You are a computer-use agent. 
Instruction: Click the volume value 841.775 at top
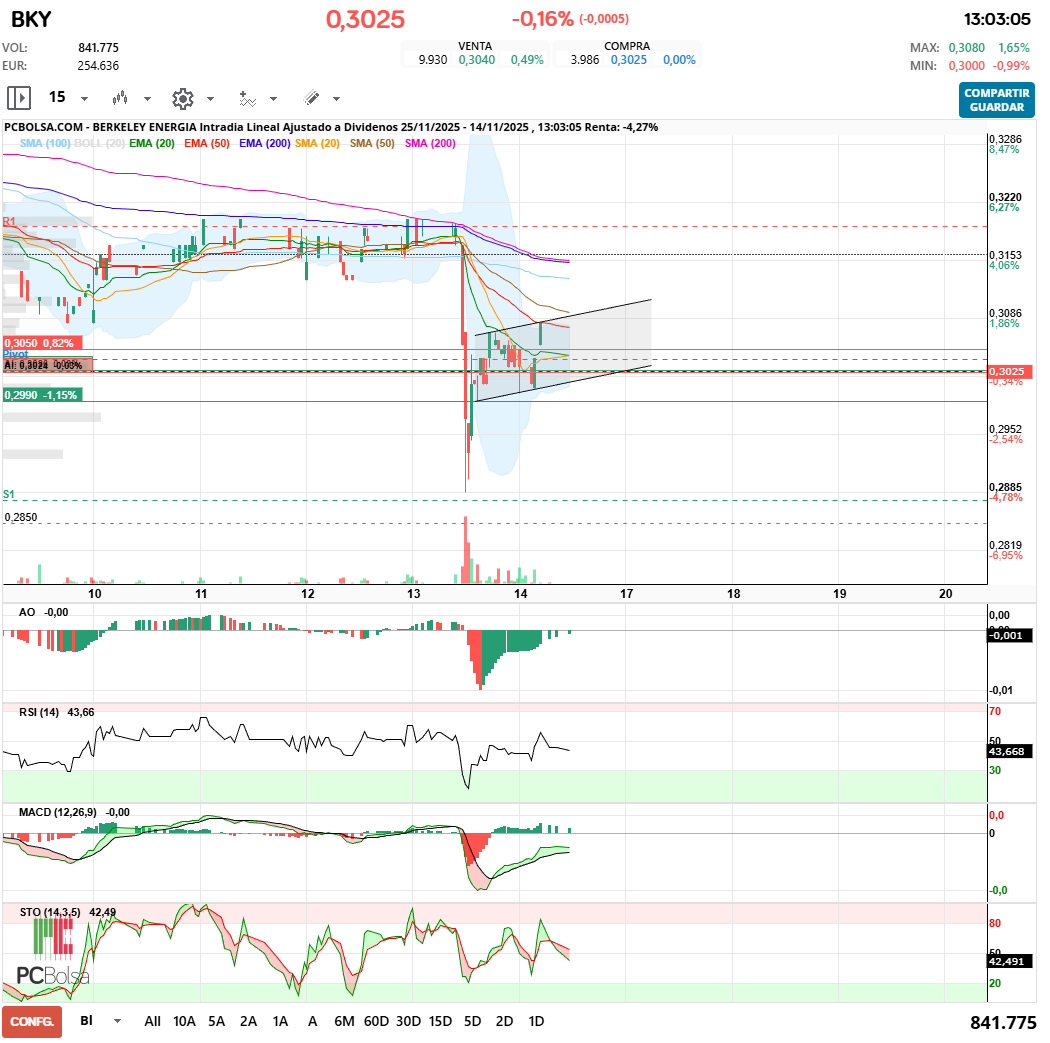coord(98,48)
